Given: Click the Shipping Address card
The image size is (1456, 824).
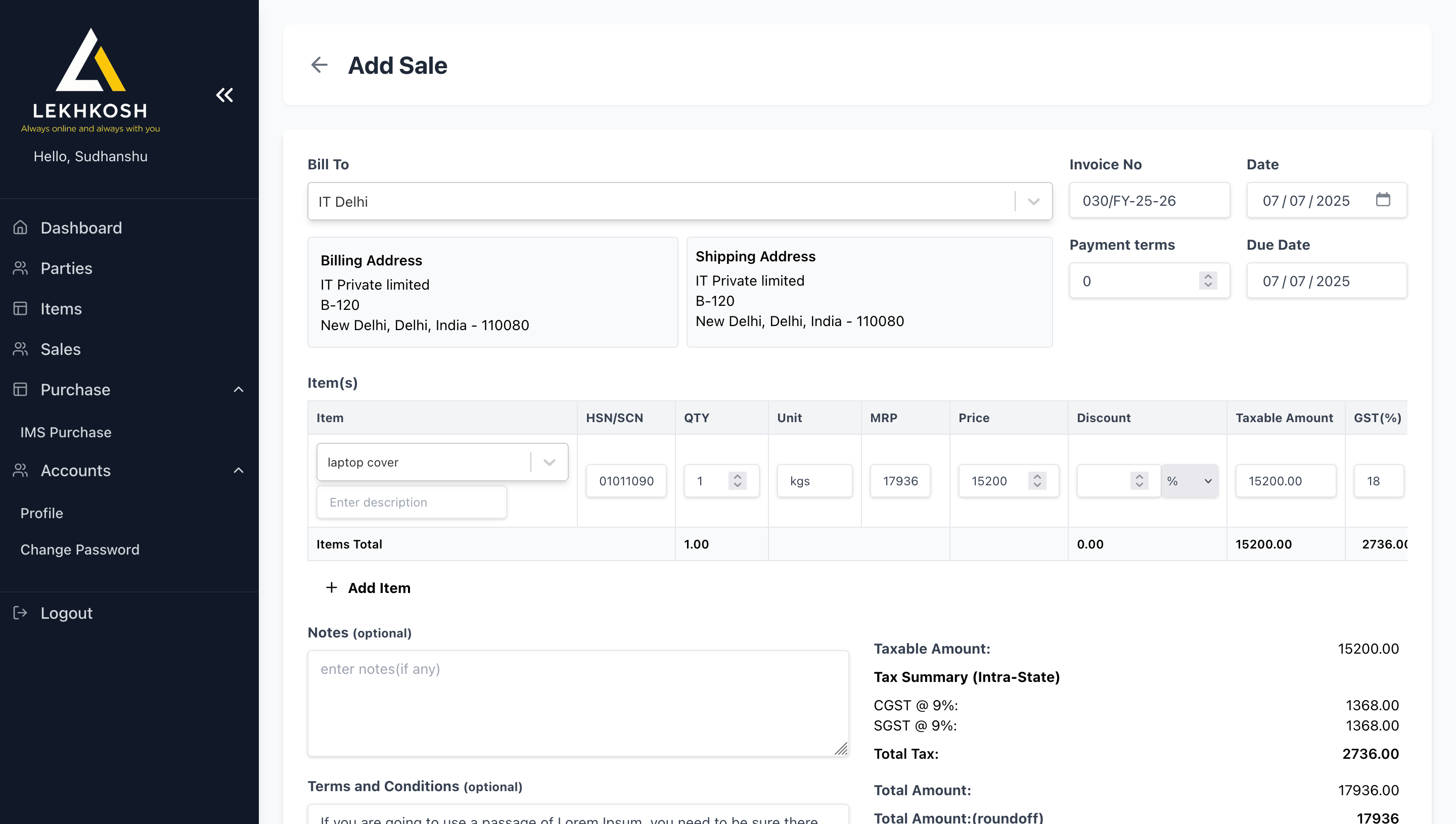Looking at the screenshot, I should (869, 292).
